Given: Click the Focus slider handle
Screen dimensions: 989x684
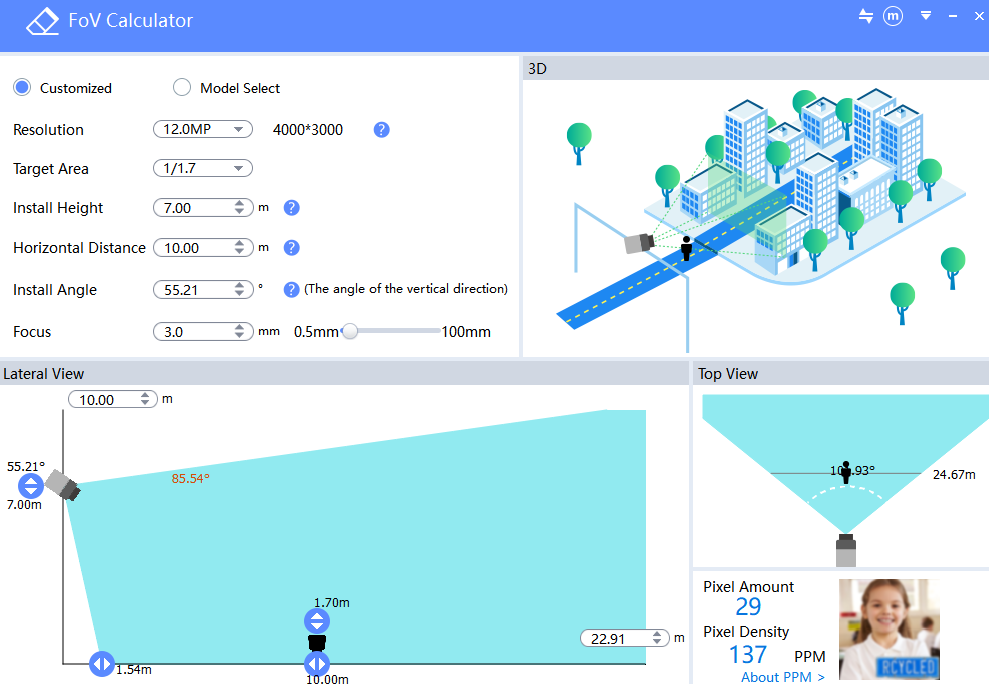Looking at the screenshot, I should coord(349,331).
